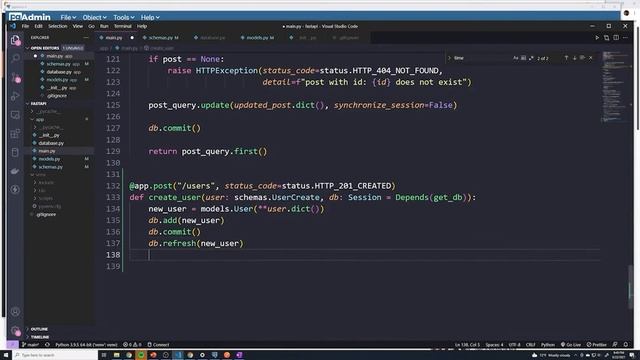640x360 pixels.
Task: Open the database icon in activity bar
Action: click(15, 152)
